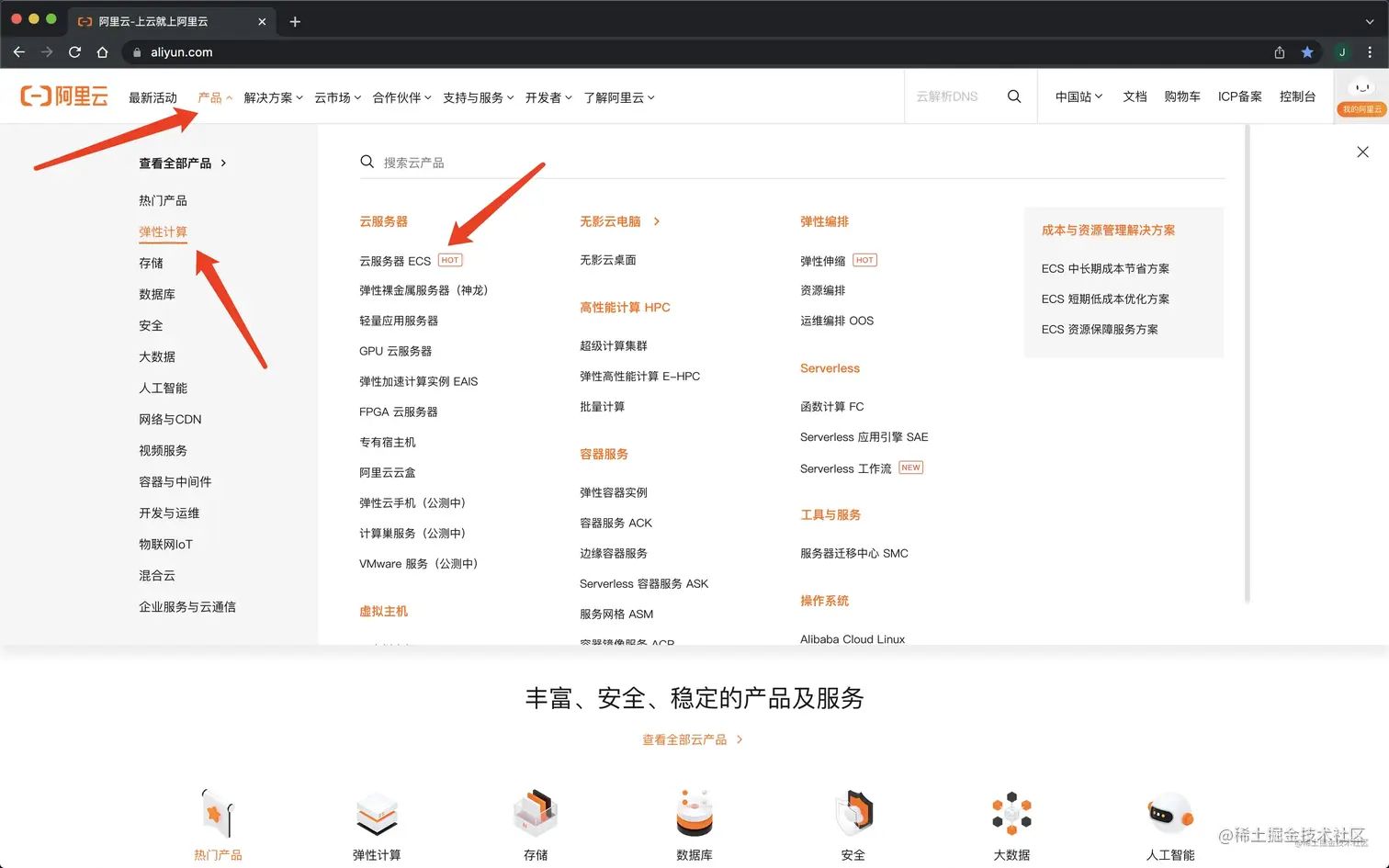Expand the 云市场 navigation dropdown
Screen dimensions: 1389x868
tap(337, 97)
